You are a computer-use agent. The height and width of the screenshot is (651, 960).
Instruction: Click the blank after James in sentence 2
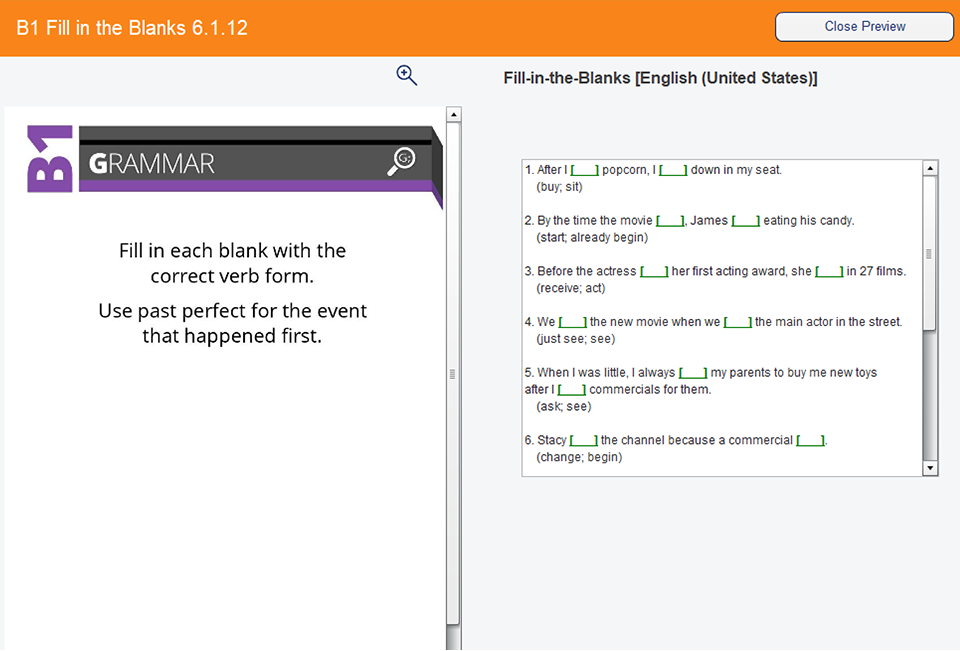745,220
